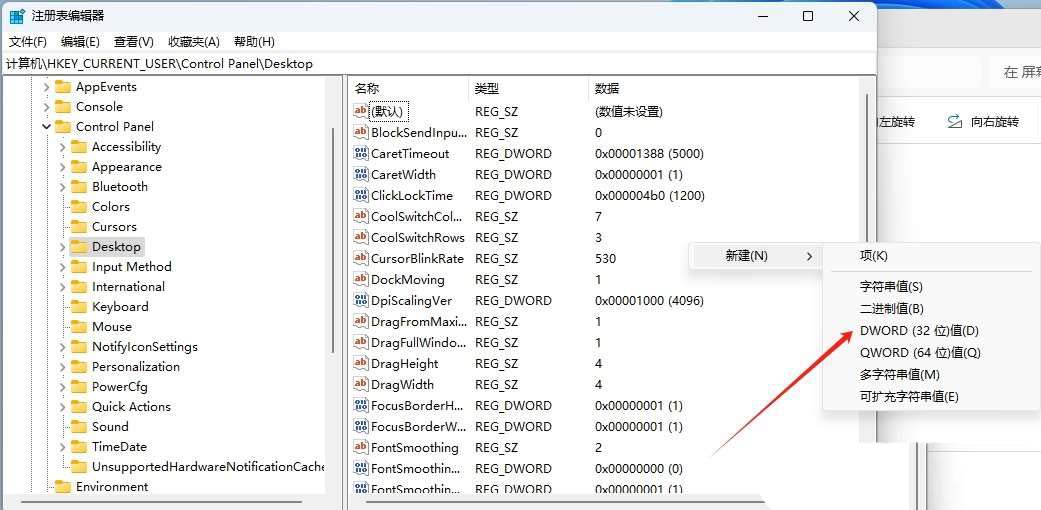Click the CursorBlinkRate string value icon
Viewport: 1041px width, 510px height.
[360, 258]
